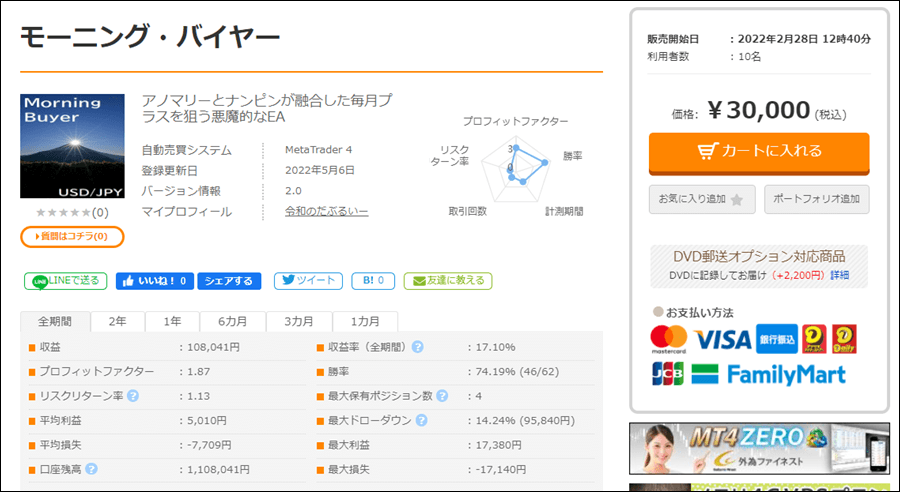Post using the Twitter ツイート button

pyautogui.click(x=307, y=281)
